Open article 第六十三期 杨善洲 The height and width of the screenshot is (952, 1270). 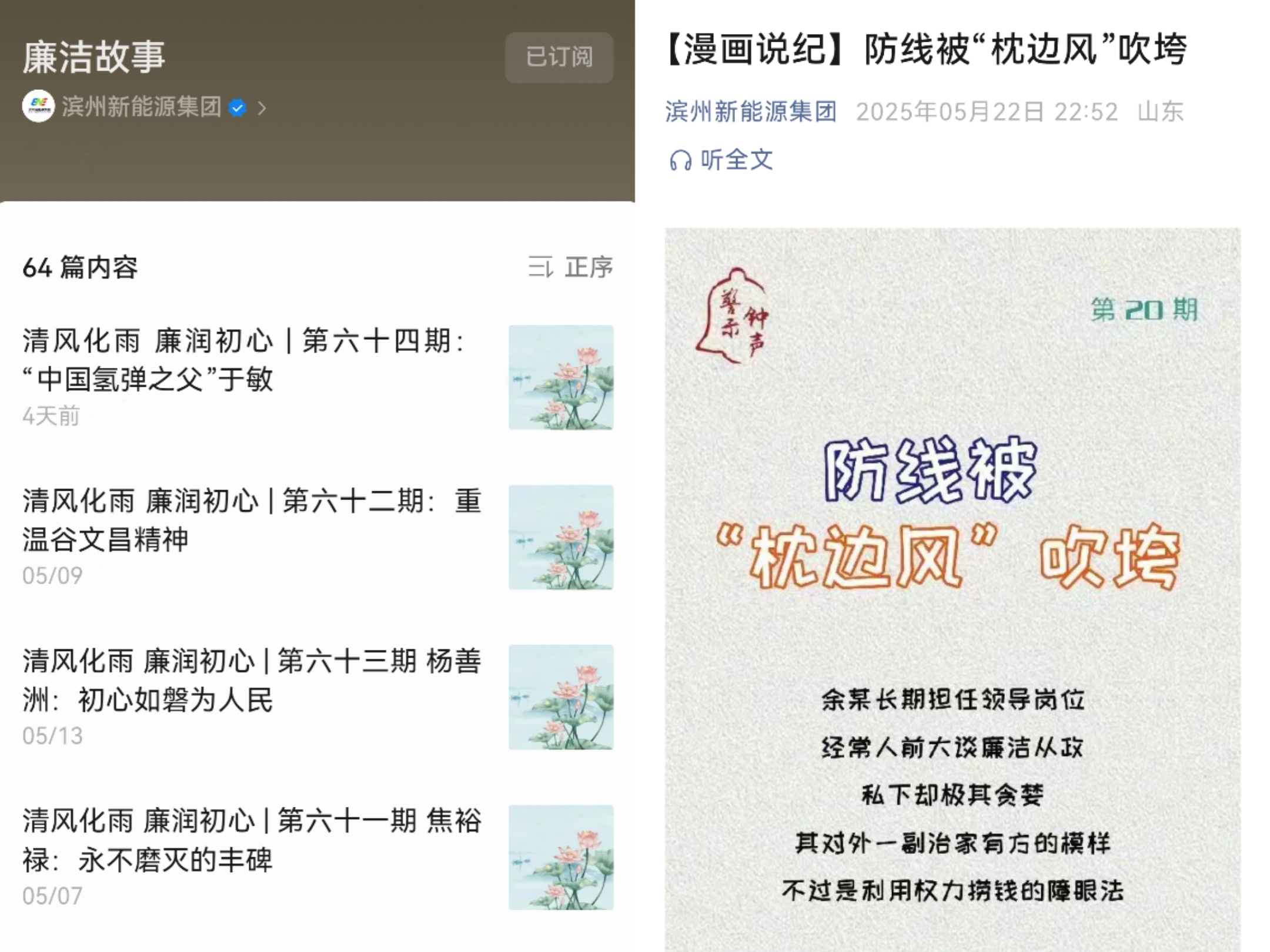pyautogui.click(x=252, y=680)
